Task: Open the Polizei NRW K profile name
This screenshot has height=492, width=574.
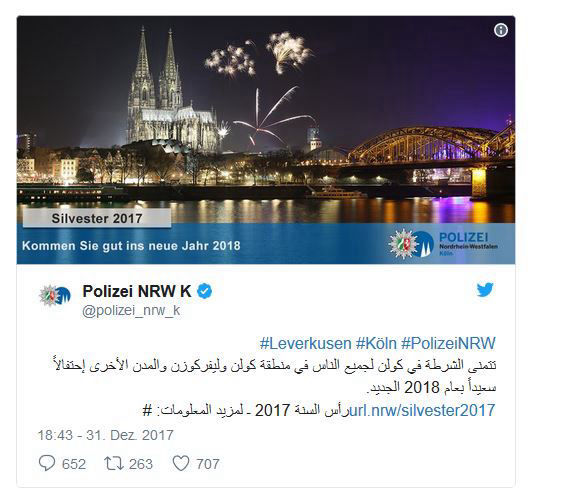Action: tap(137, 291)
